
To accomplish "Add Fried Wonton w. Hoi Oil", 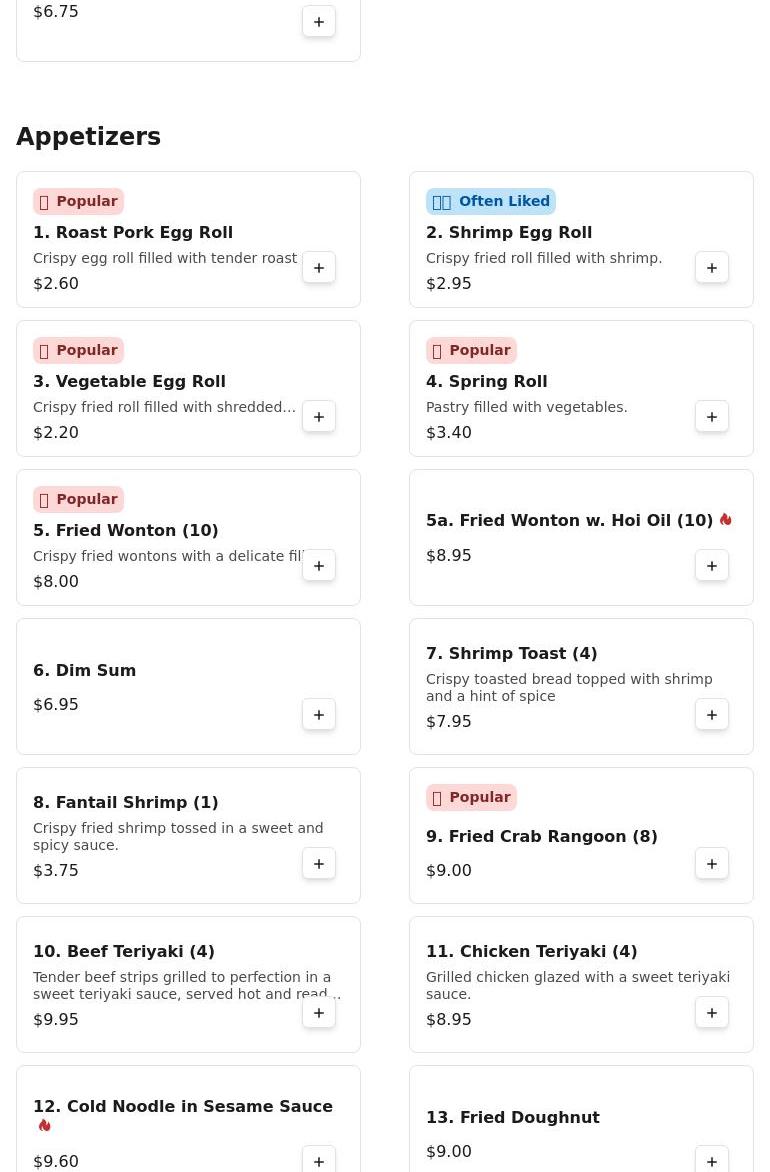I will point(712,566).
